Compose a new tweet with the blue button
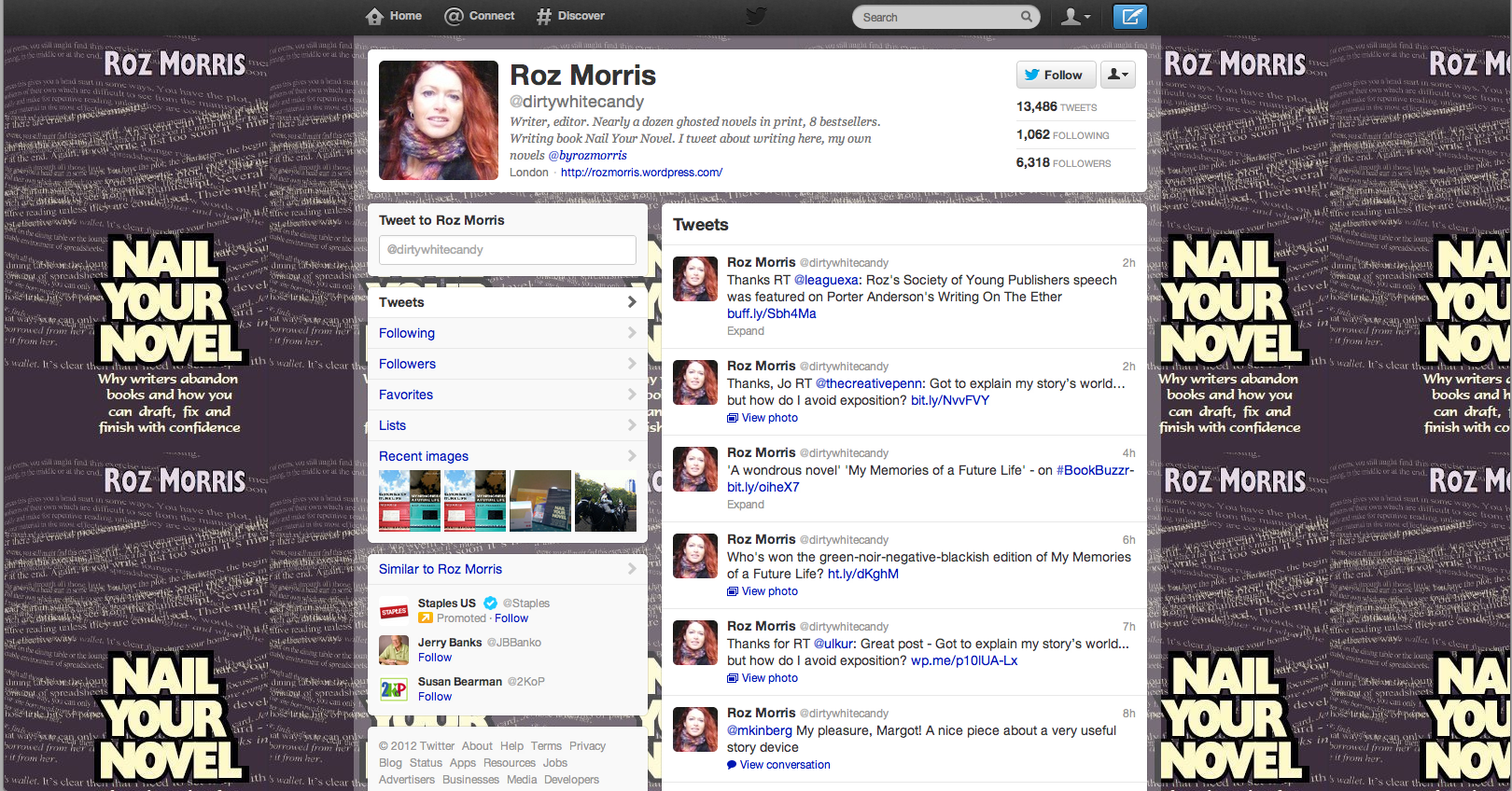This screenshot has height=791, width=1512. 1130,17
